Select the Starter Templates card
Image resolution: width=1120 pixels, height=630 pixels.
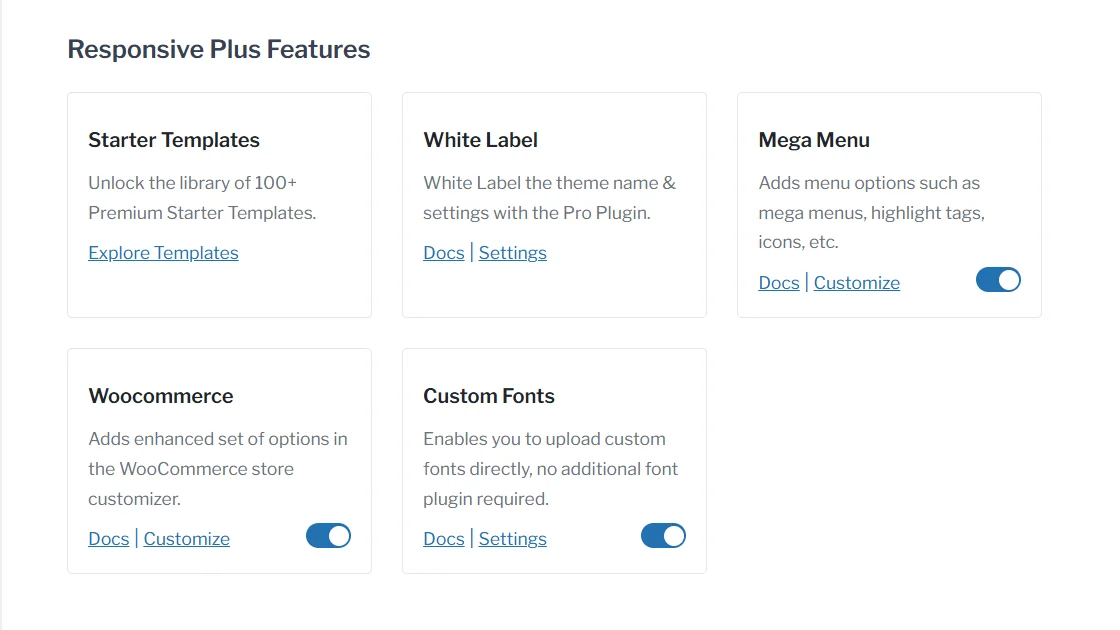pos(219,204)
